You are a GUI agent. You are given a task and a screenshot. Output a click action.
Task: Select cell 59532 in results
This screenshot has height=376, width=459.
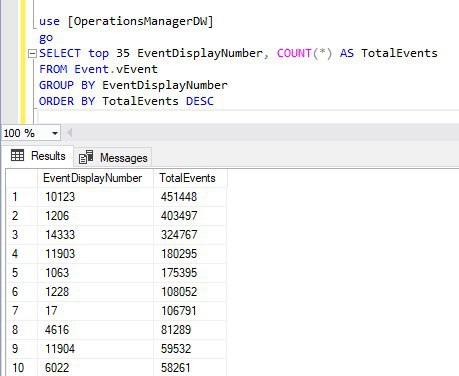(190, 349)
